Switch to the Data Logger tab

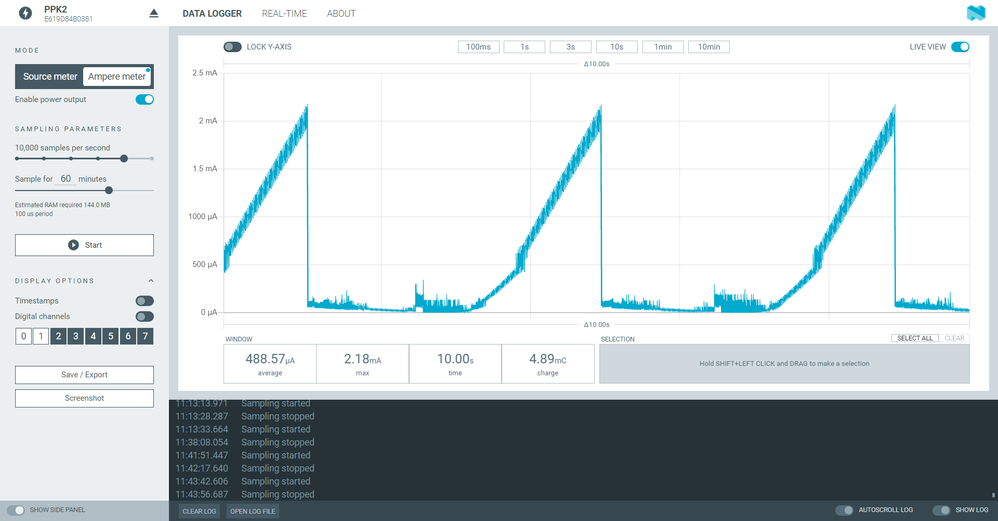212,13
